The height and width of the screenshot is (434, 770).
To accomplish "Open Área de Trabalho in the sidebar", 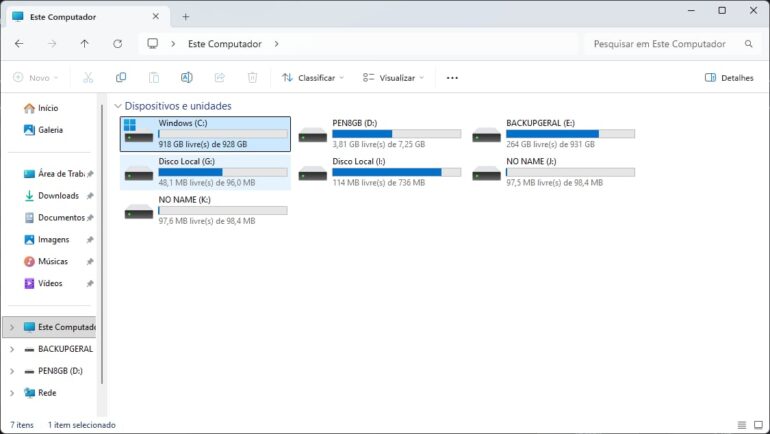I will tap(54, 174).
